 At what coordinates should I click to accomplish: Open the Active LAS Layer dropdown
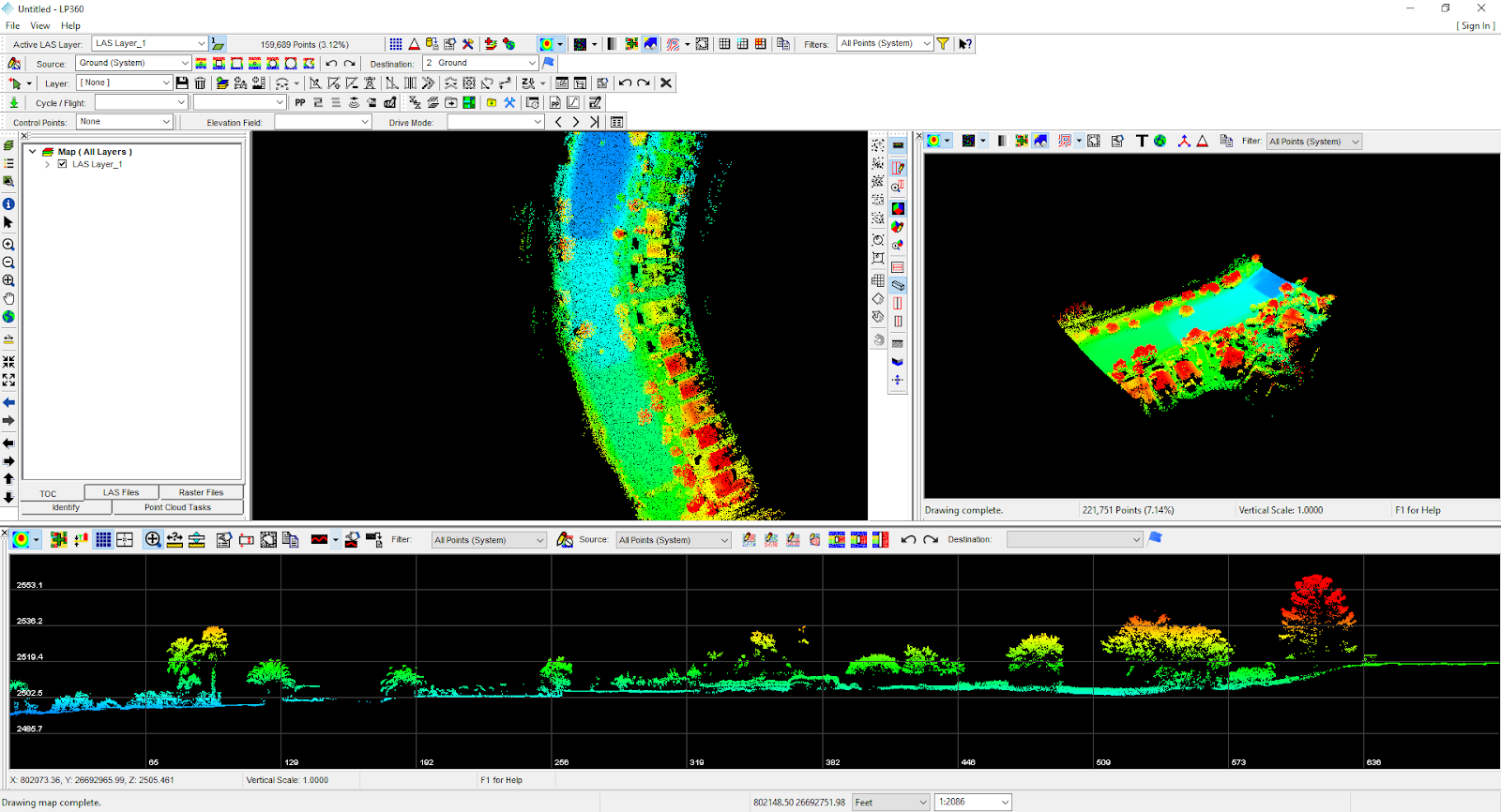tap(201, 44)
